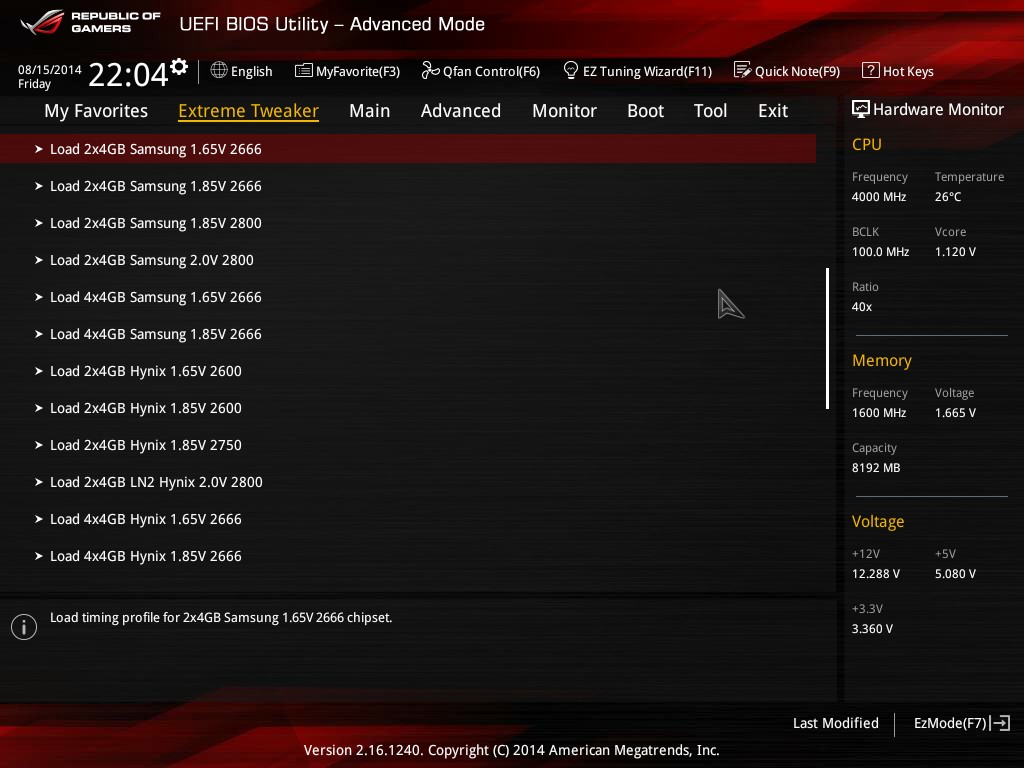The width and height of the screenshot is (1024, 768).
Task: Click the MyFavorite list icon
Action: tap(303, 71)
